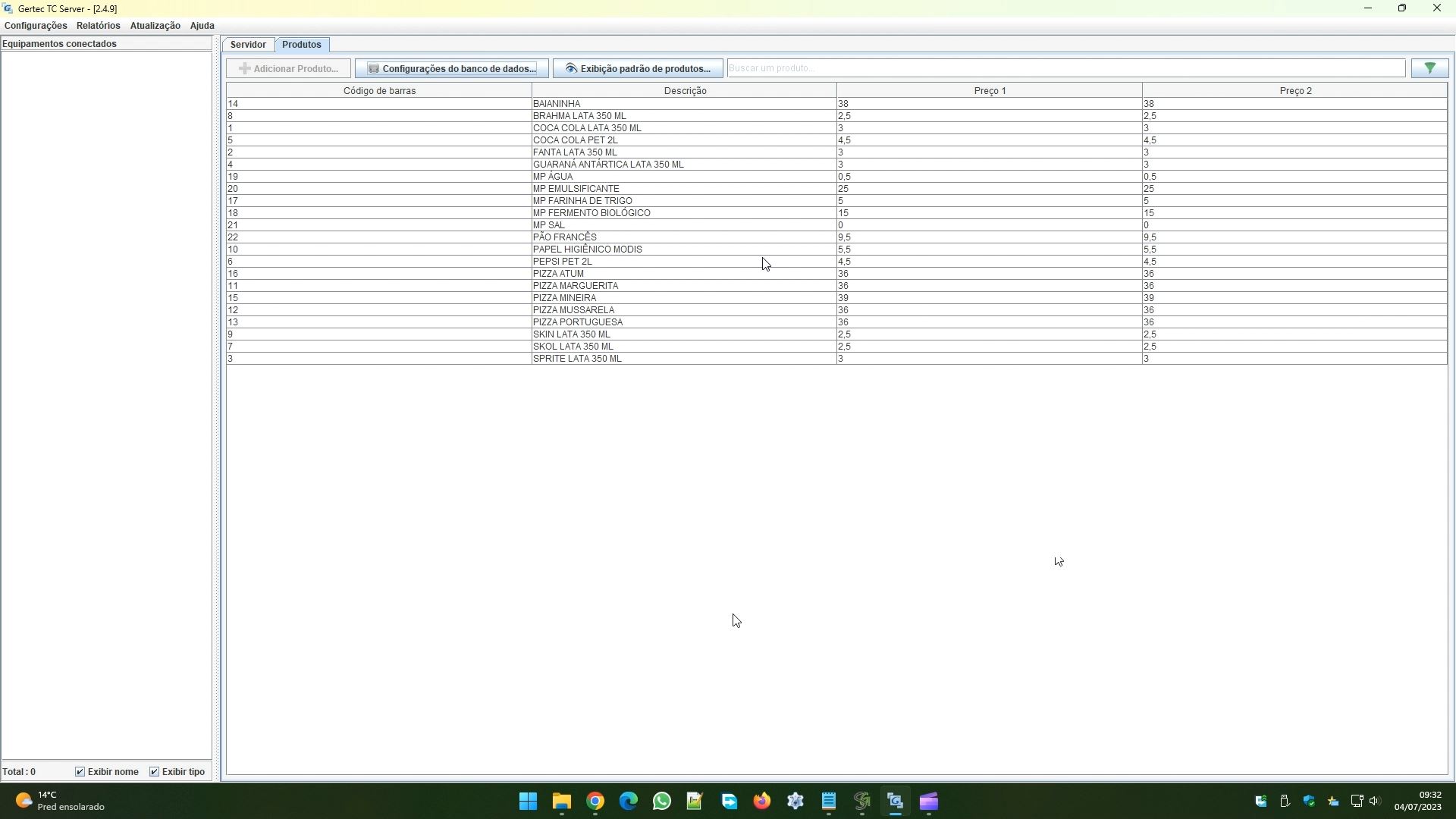Viewport: 1456px width, 819px height.
Task: Click the Preço 2 column header
Action: tap(1295, 91)
